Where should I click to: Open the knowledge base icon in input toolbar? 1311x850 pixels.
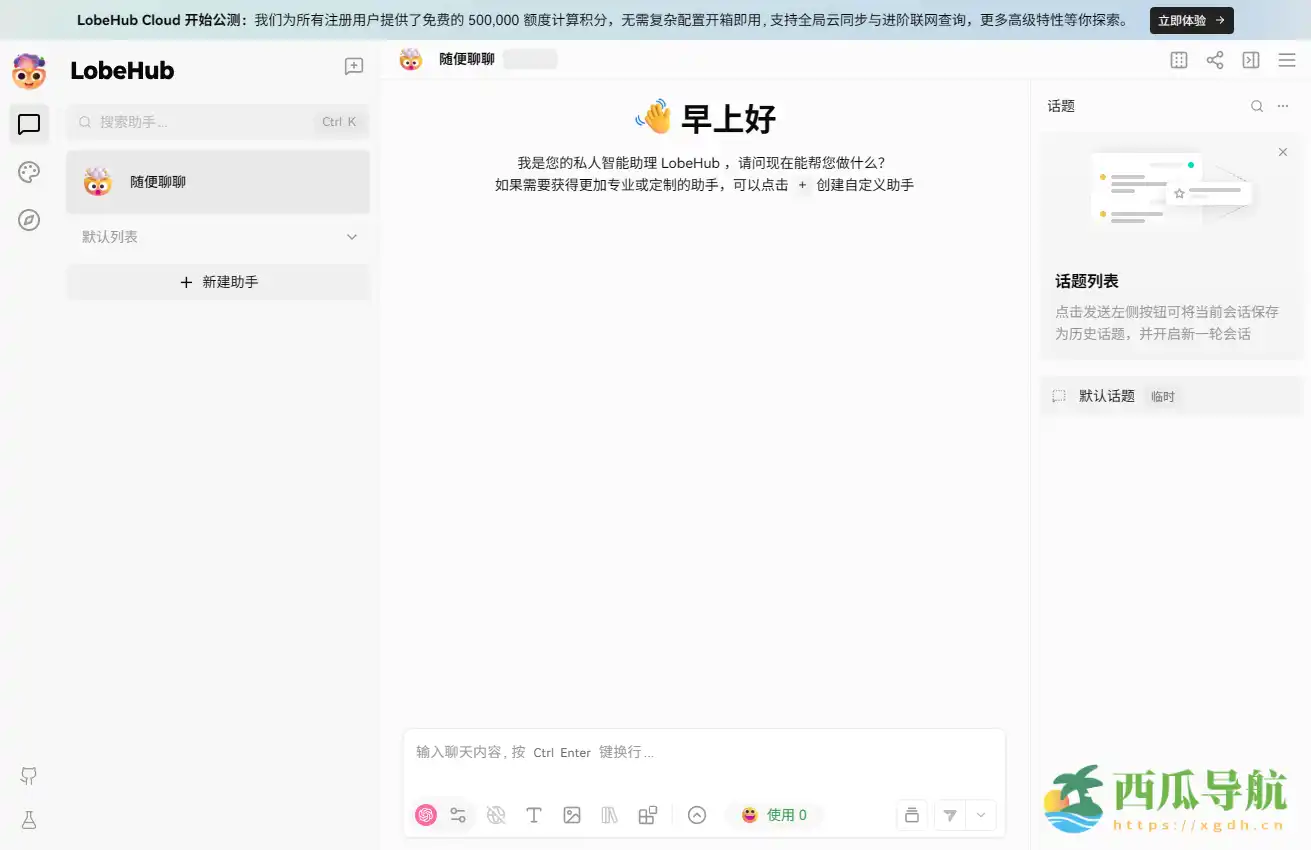[610, 815]
